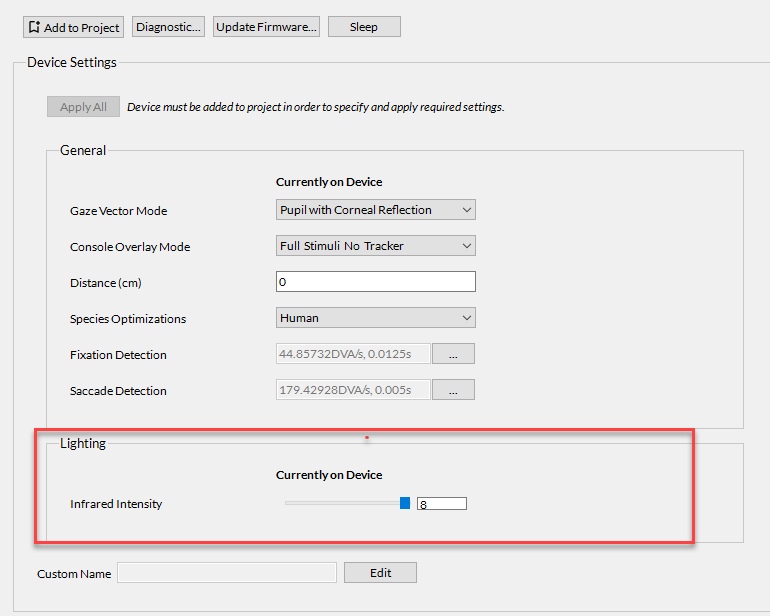Open Fixation Detection settings via ellipsis button

click(x=453, y=354)
